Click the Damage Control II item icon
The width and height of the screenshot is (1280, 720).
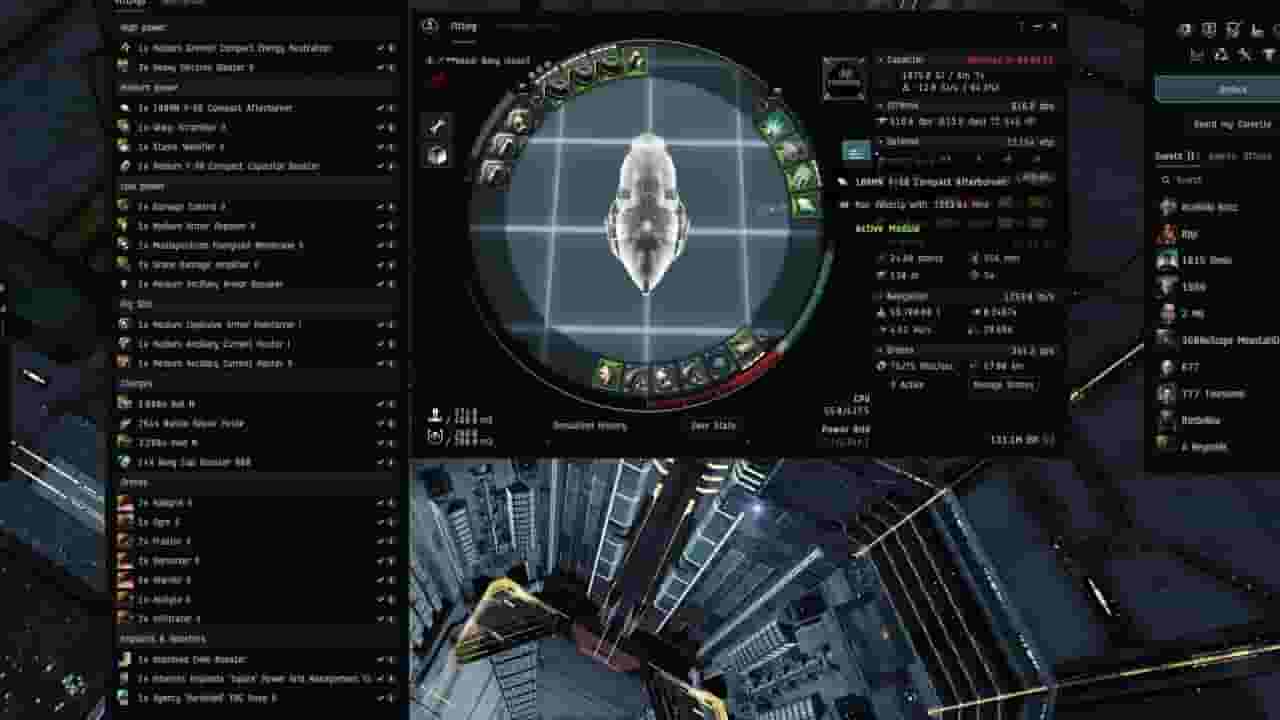[x=124, y=206]
